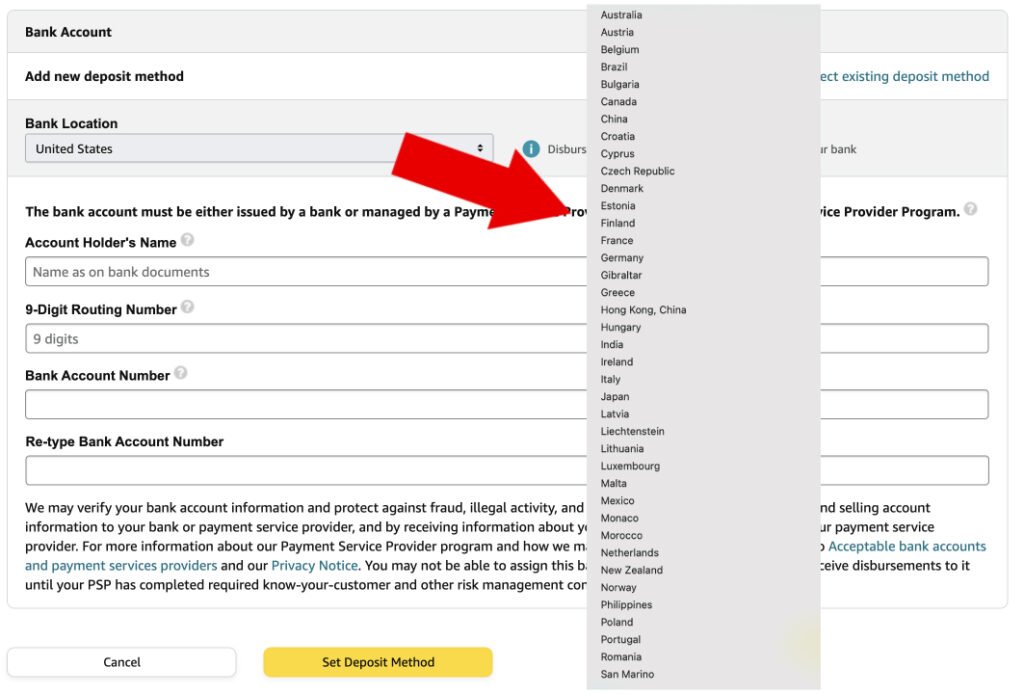Select Australia from the country list
The width and height of the screenshot is (1024, 694).
pyautogui.click(x=621, y=15)
